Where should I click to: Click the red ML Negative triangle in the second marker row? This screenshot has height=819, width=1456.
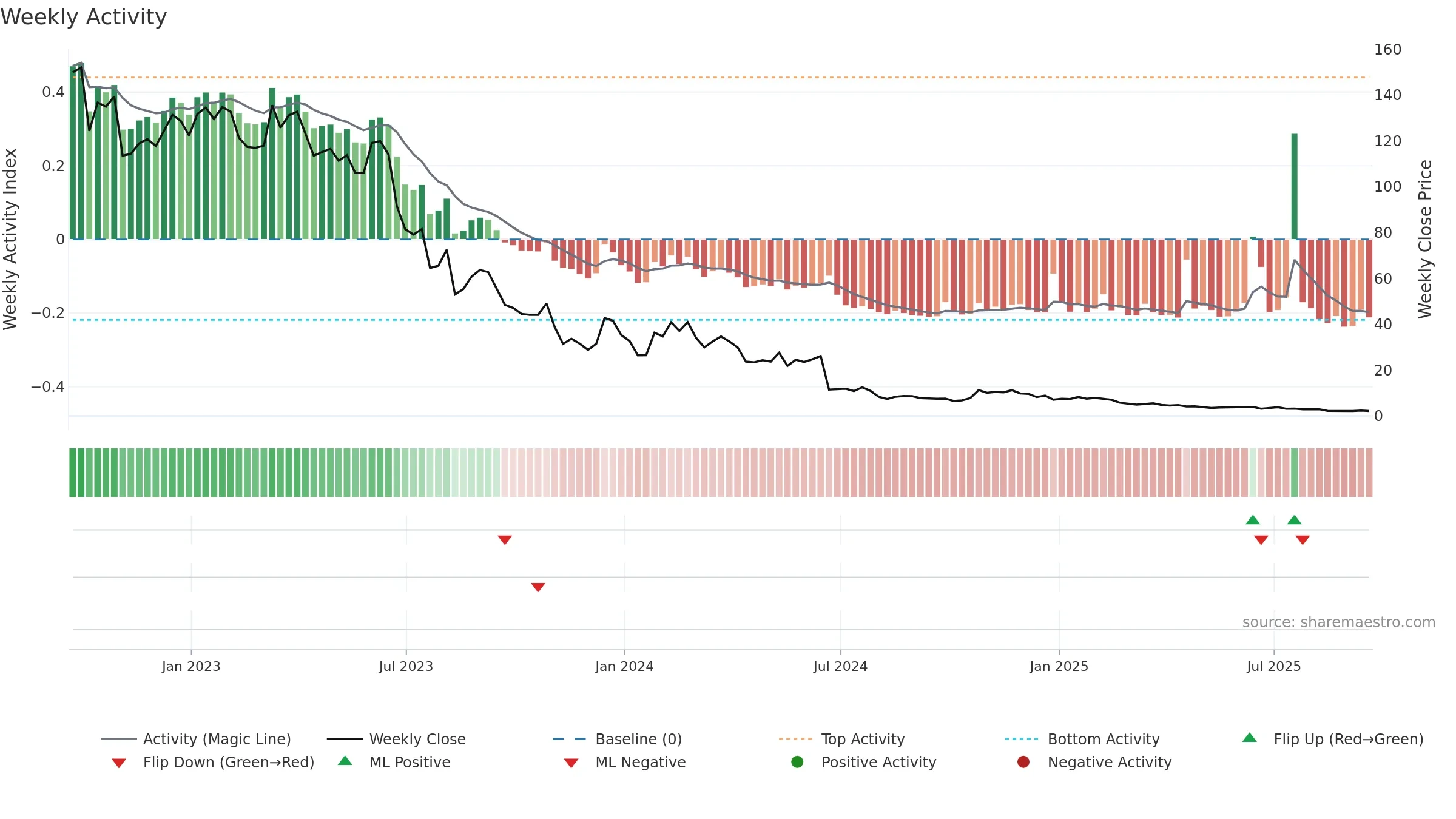538,587
